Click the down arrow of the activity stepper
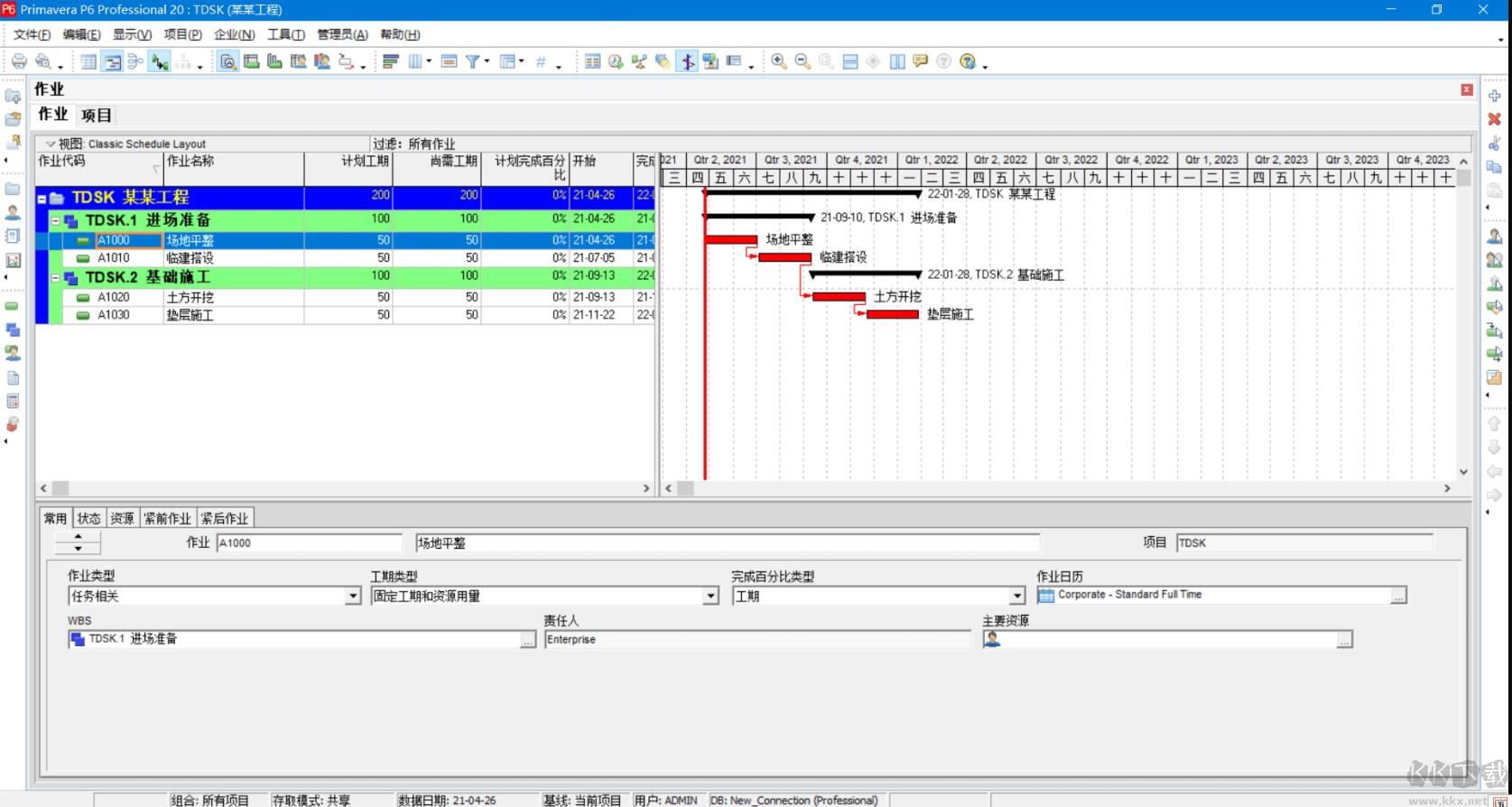 [x=78, y=548]
